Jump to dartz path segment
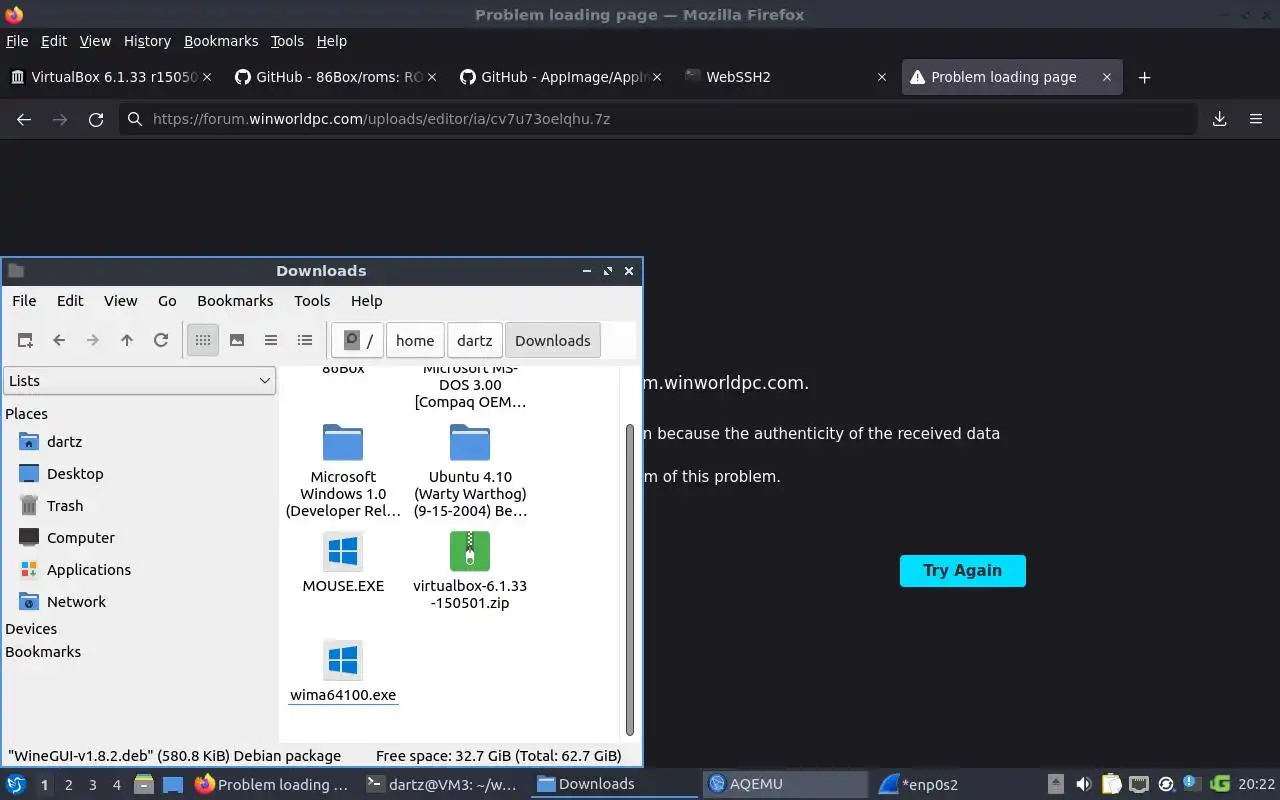1280x800 pixels. tap(475, 340)
